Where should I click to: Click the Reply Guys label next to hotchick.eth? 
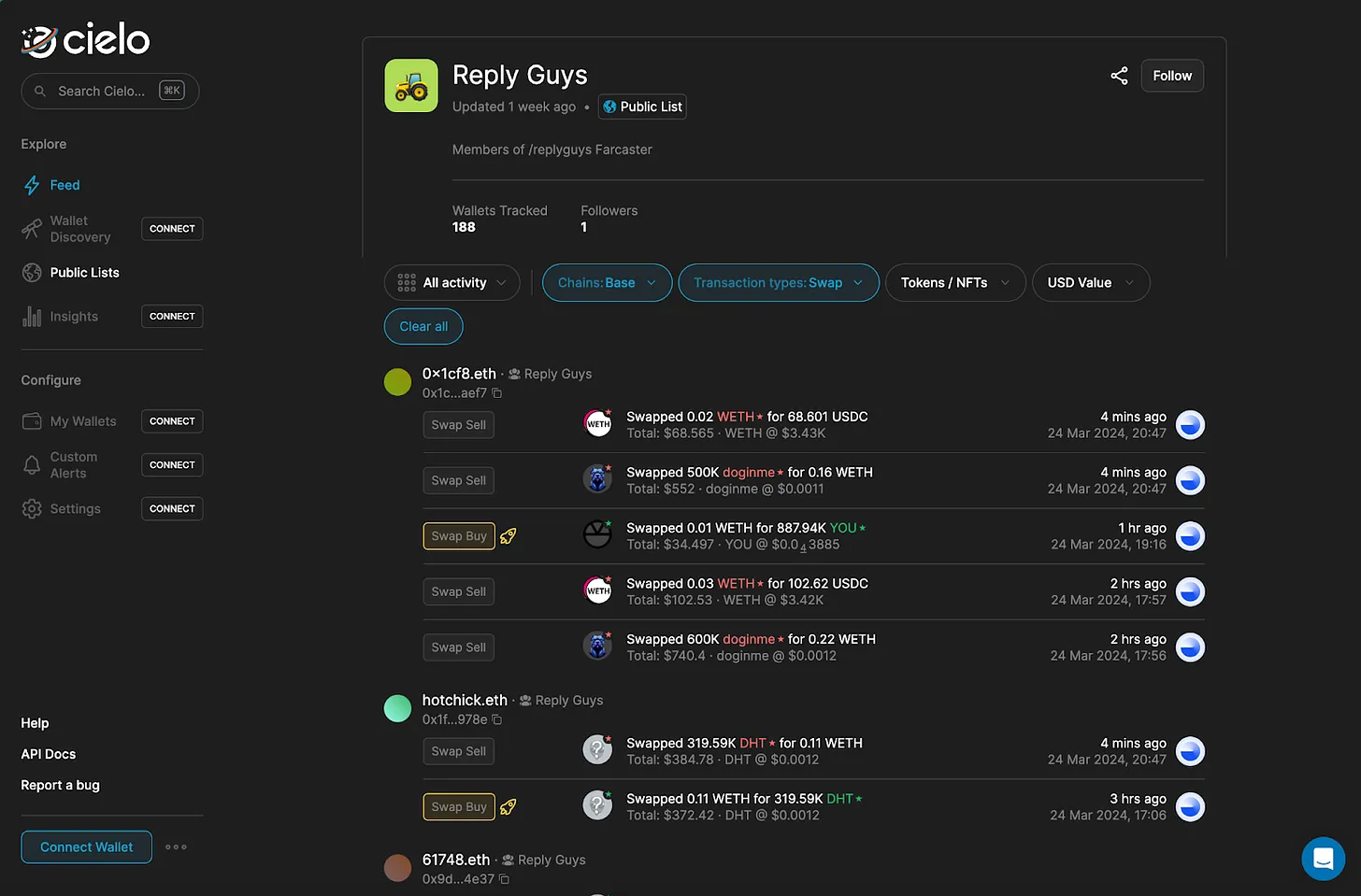point(561,701)
